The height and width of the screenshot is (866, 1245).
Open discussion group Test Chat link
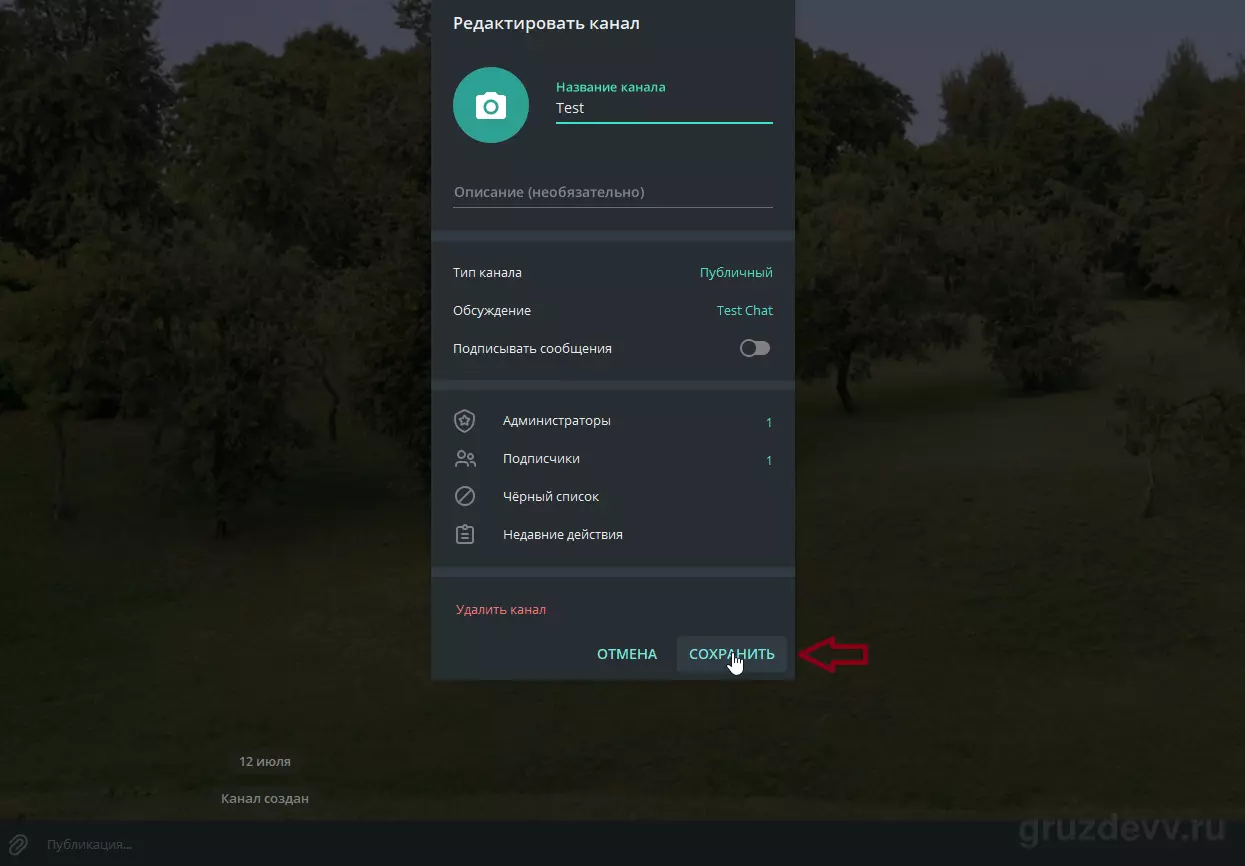(745, 311)
